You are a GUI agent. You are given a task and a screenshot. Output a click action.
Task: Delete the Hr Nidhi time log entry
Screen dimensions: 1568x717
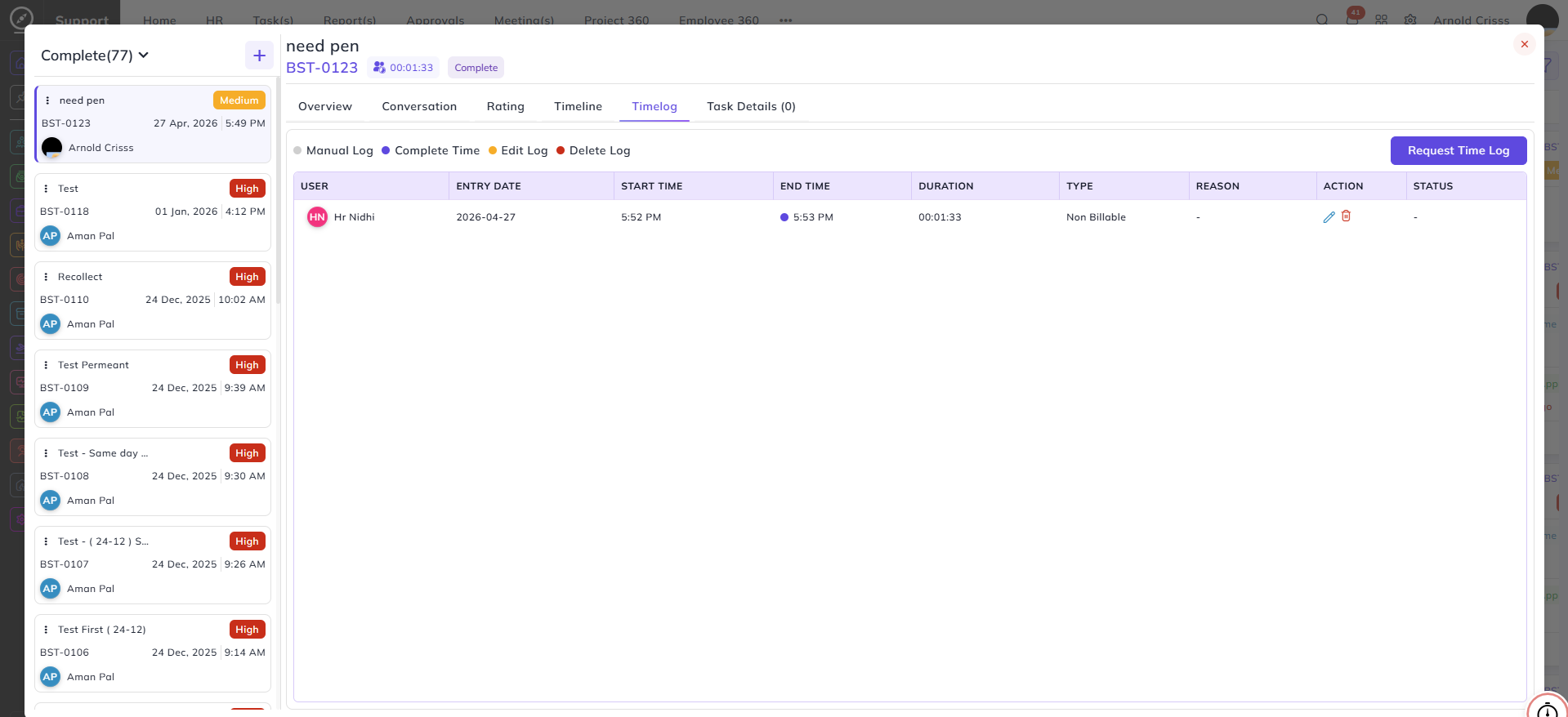1346,216
